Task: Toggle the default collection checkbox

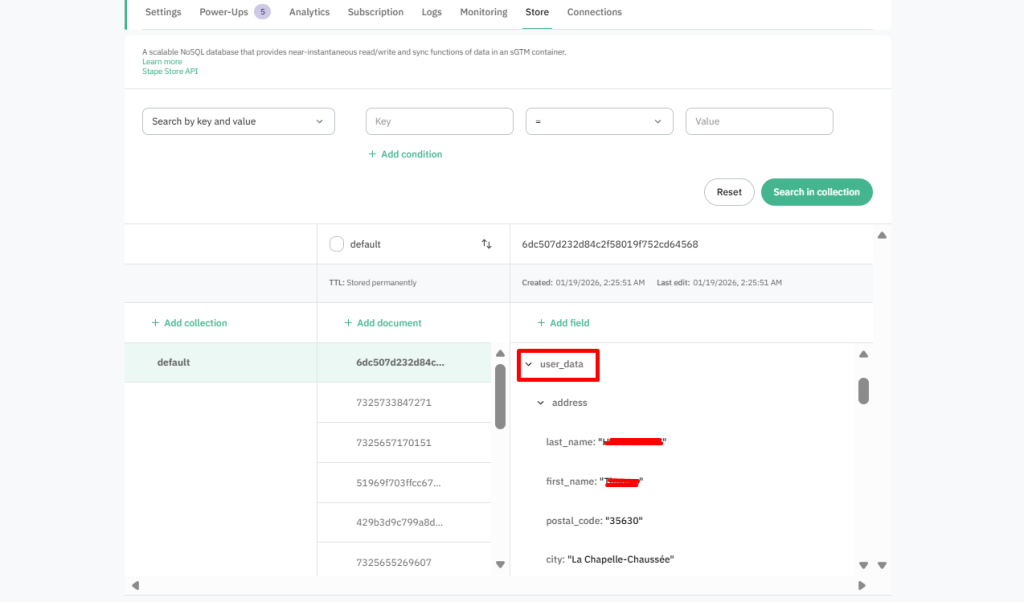Action: tap(336, 244)
